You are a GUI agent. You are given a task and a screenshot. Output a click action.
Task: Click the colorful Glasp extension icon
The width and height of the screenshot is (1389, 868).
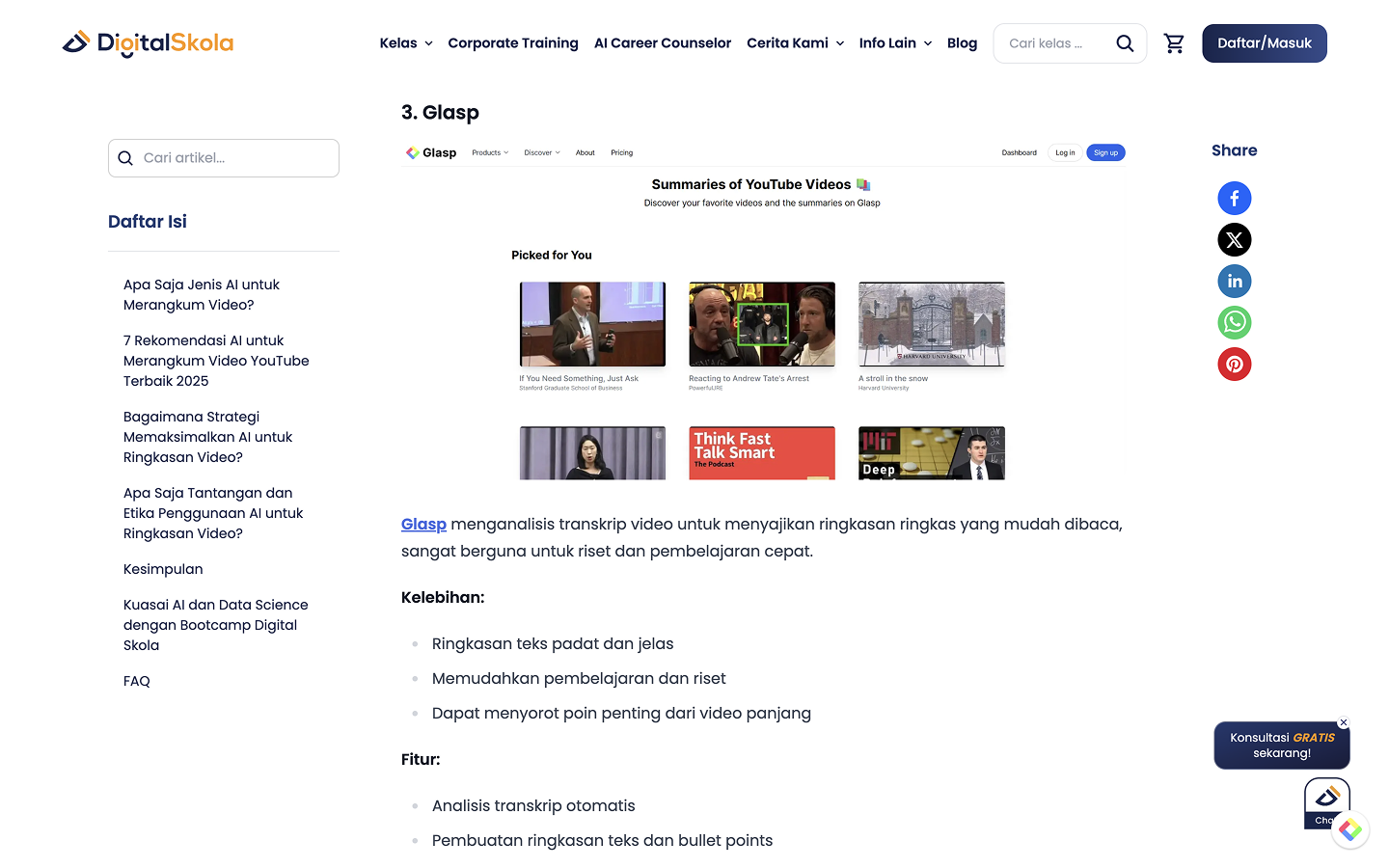pyautogui.click(x=1350, y=829)
